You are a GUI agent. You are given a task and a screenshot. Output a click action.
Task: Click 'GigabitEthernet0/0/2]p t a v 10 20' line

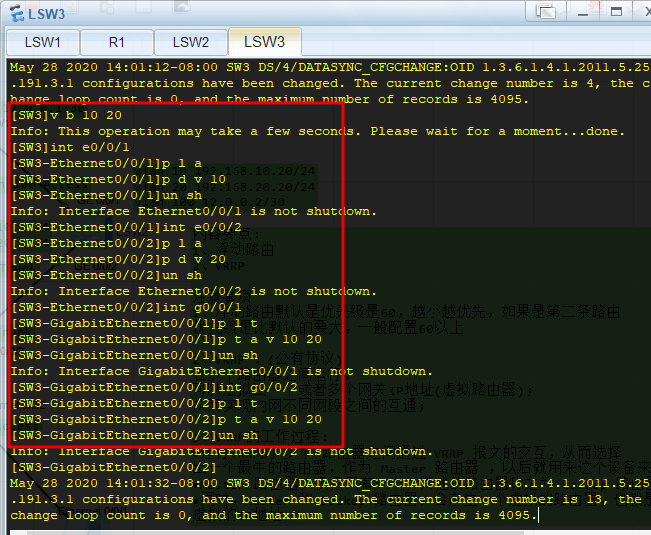click(x=166, y=419)
